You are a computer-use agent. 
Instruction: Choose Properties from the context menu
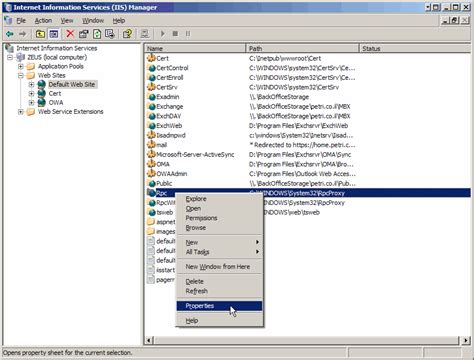tap(219, 306)
